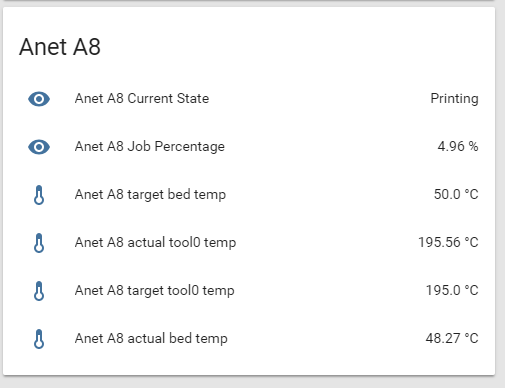This screenshot has height=388, width=505.
Task: Click the Printing state value
Action: (x=454, y=99)
